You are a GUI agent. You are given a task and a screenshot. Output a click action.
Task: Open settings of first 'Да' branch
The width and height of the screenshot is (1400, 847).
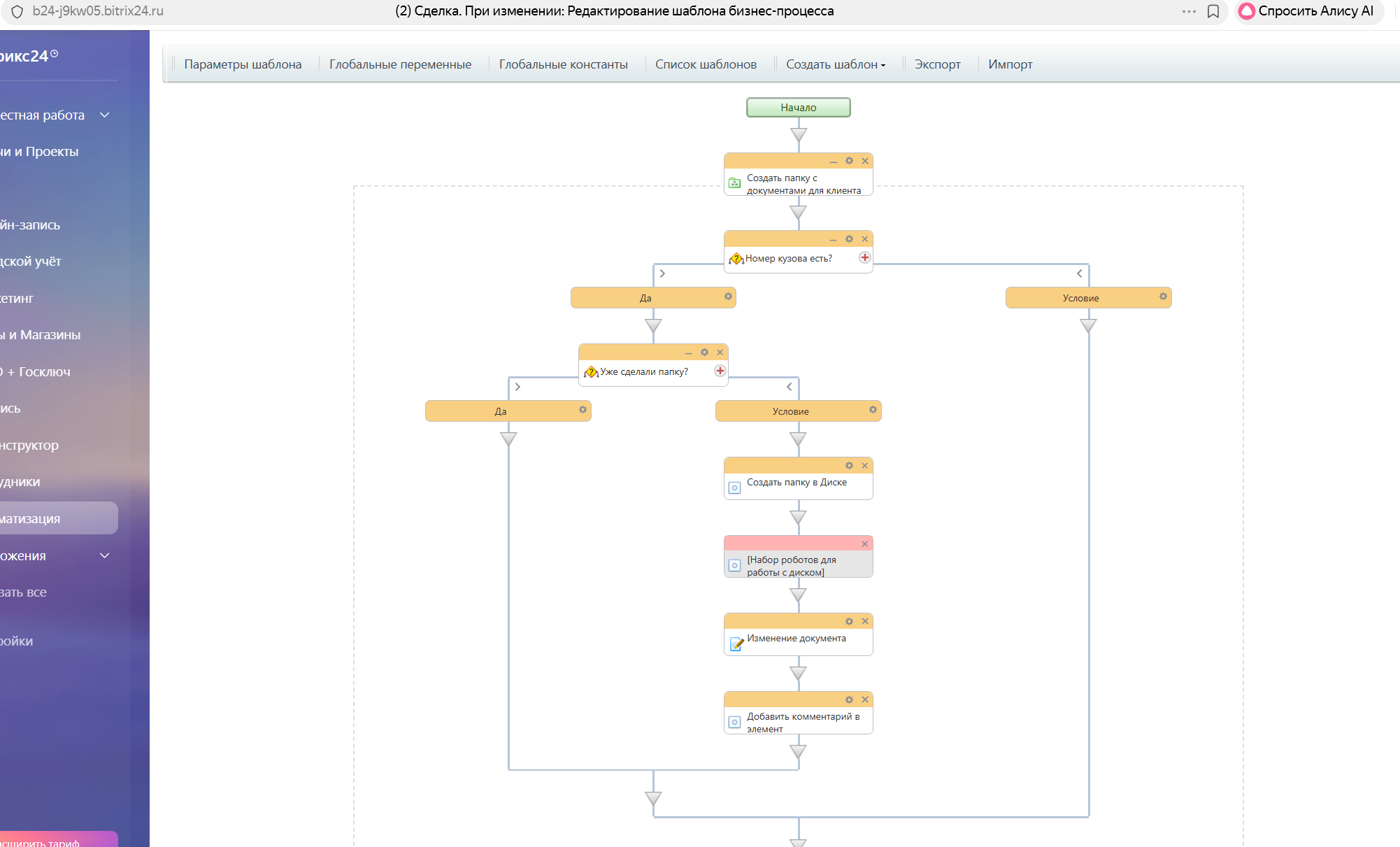coord(728,297)
